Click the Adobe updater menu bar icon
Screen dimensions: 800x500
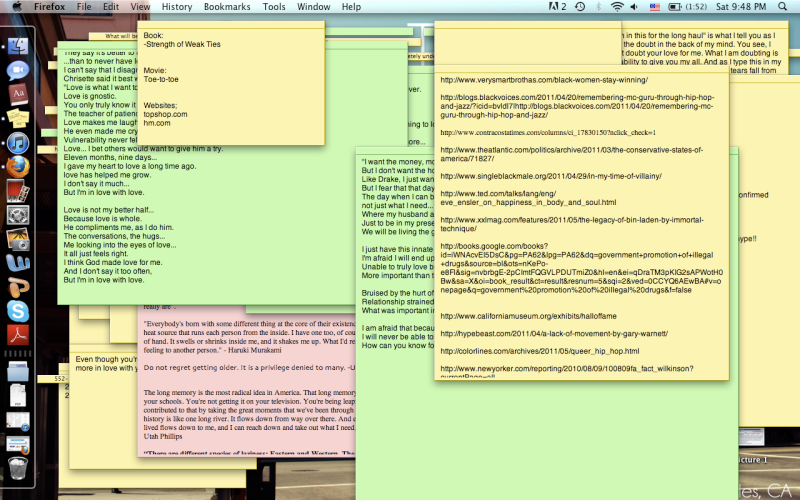coord(557,7)
